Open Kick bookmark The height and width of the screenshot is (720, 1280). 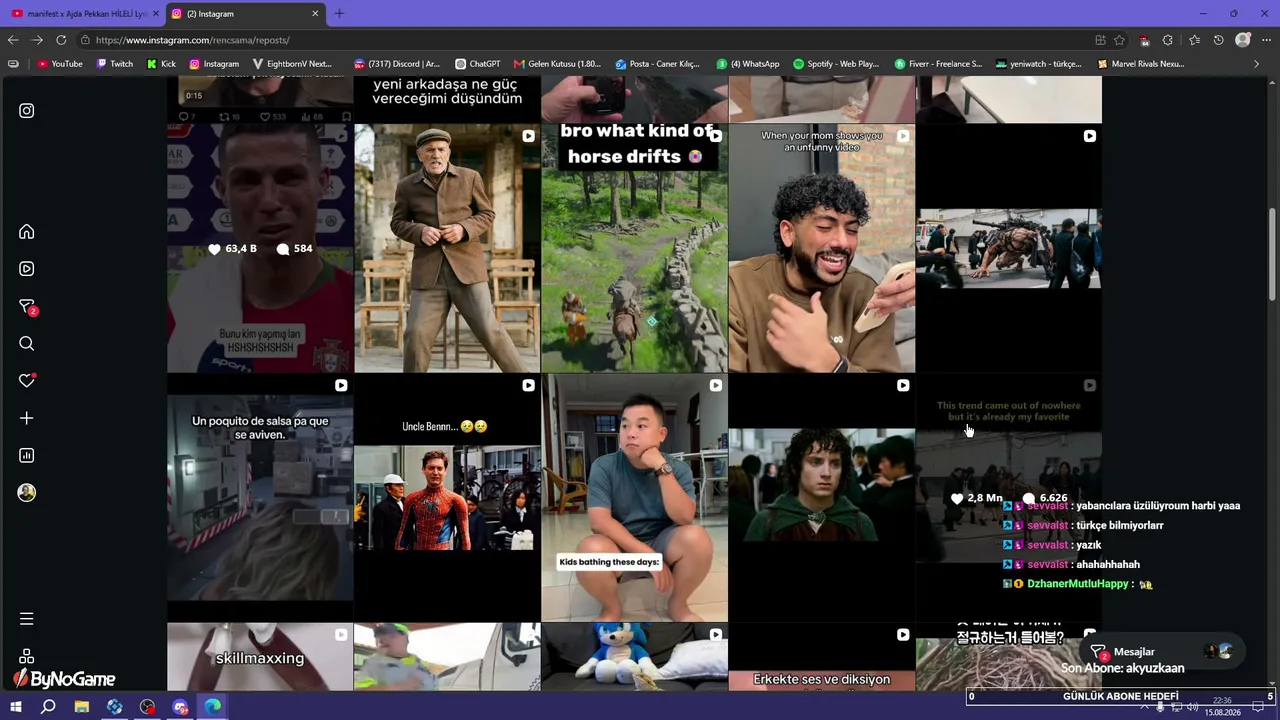point(161,64)
